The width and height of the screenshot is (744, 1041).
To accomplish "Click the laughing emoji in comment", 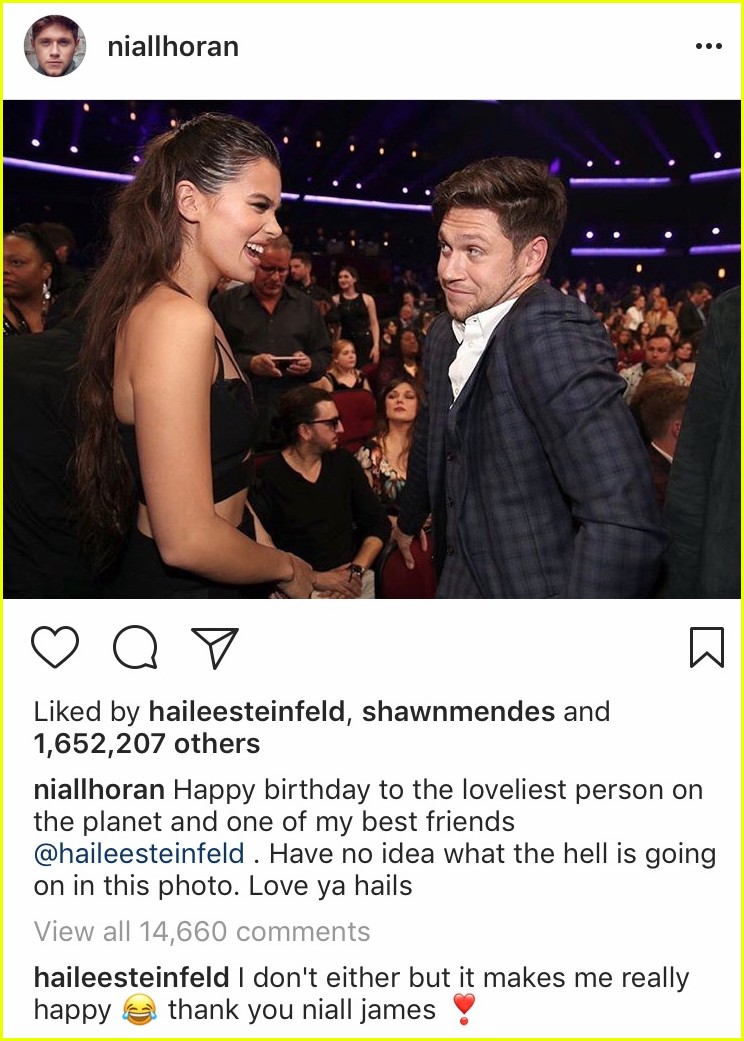I will point(140,1010).
